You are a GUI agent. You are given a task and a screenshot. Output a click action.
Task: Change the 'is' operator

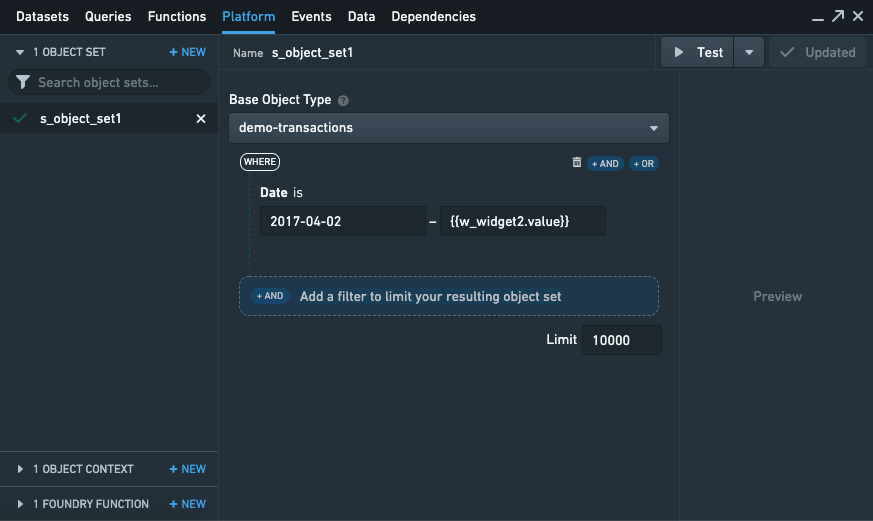click(298, 193)
